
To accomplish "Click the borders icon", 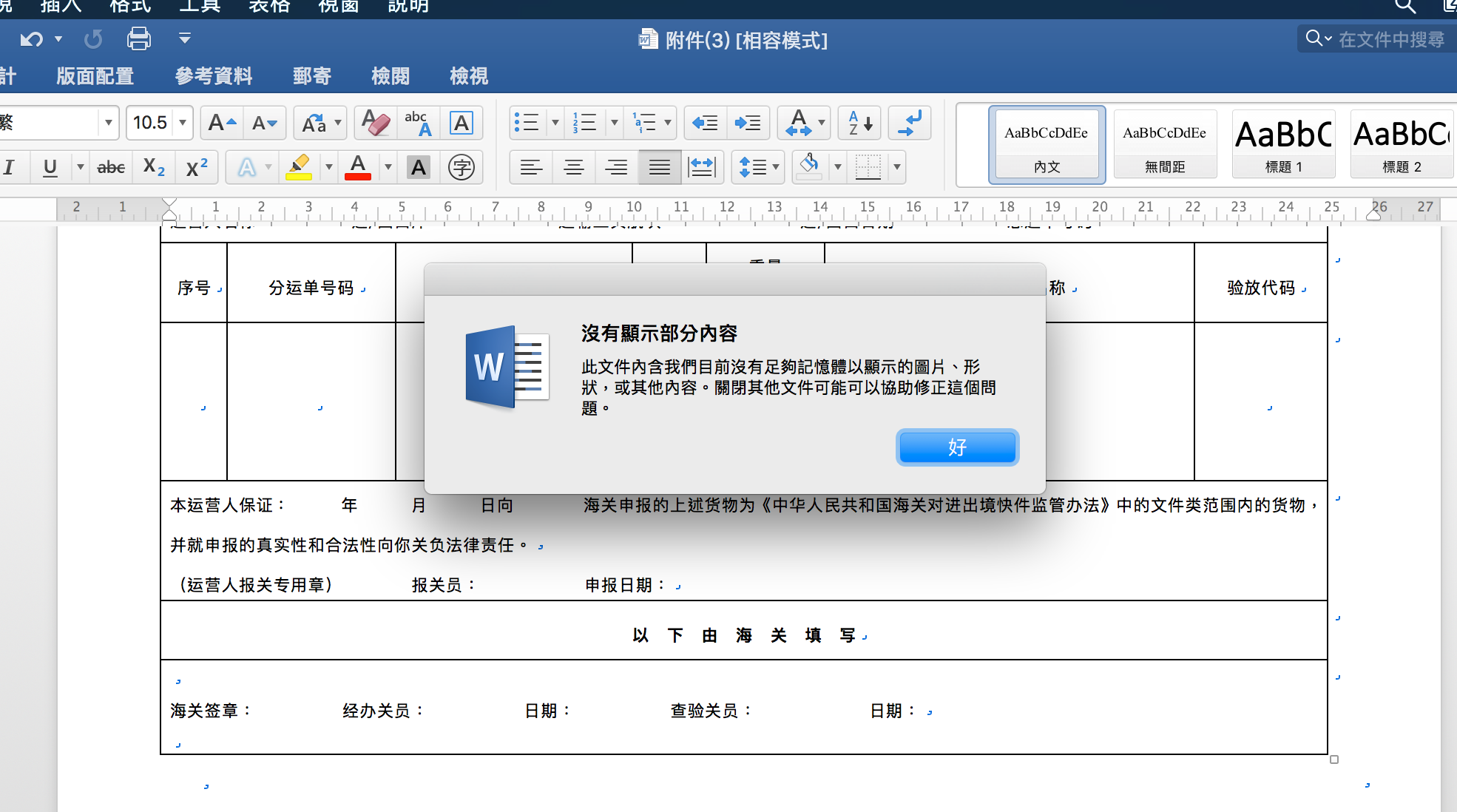I will 868,167.
